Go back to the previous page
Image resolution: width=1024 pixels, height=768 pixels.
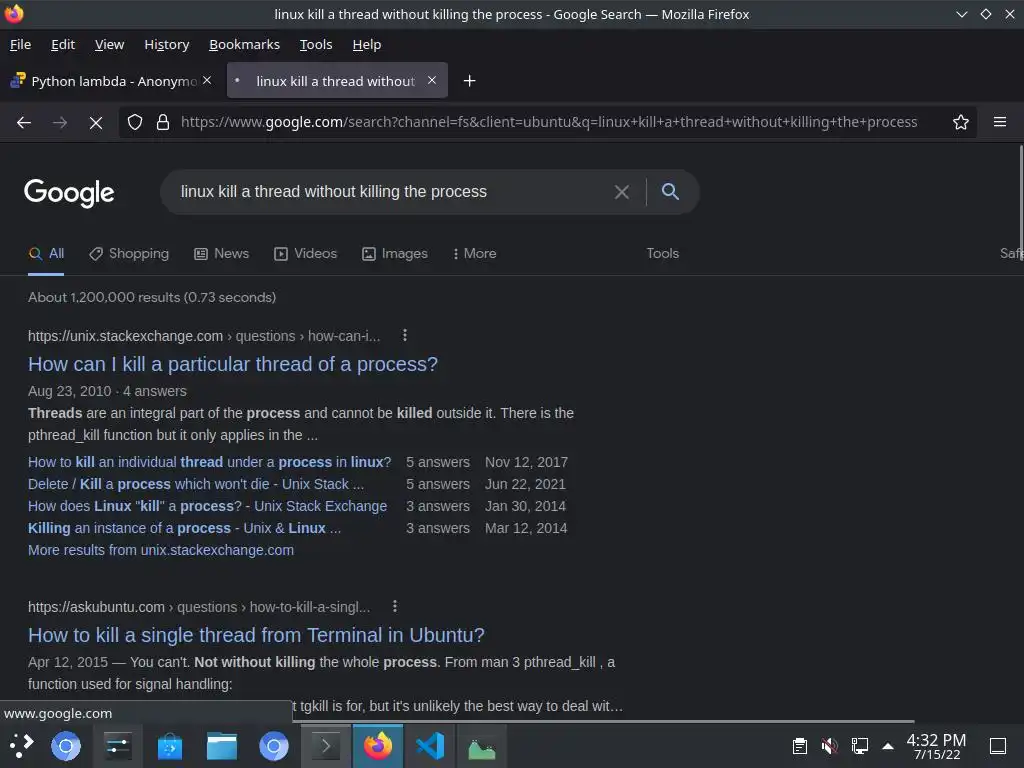24,122
